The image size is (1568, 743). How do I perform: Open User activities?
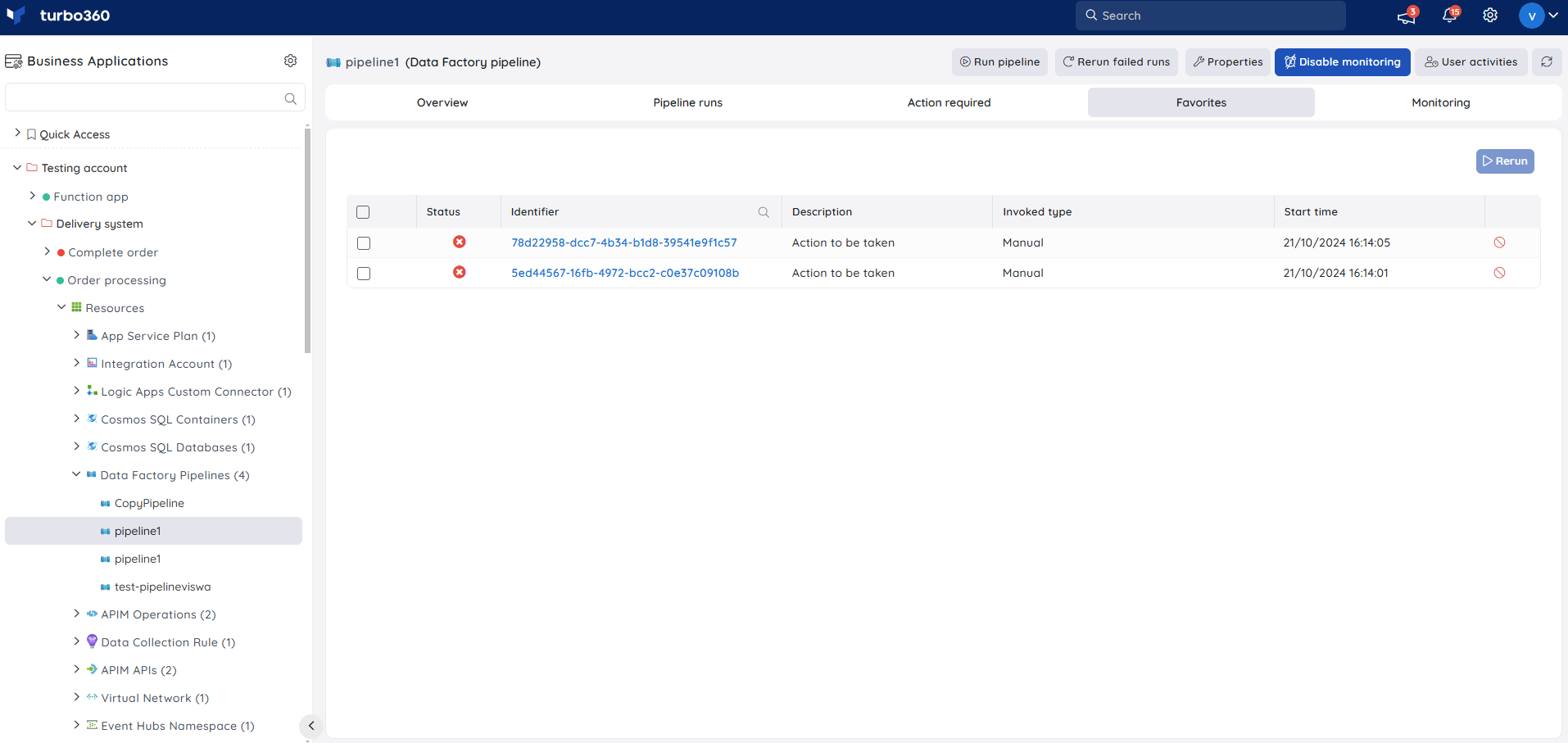tap(1471, 62)
